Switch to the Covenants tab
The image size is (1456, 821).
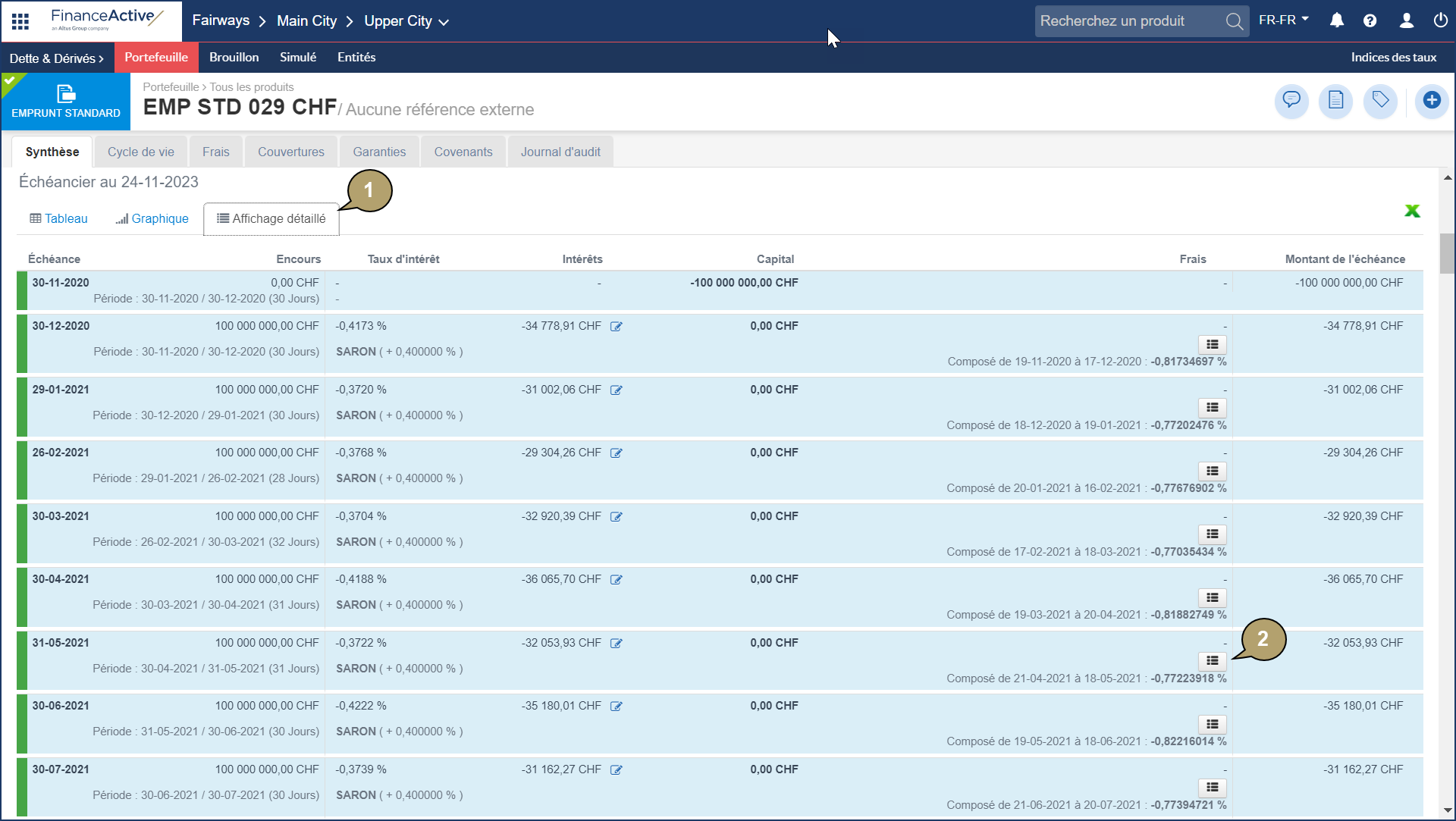coord(463,152)
